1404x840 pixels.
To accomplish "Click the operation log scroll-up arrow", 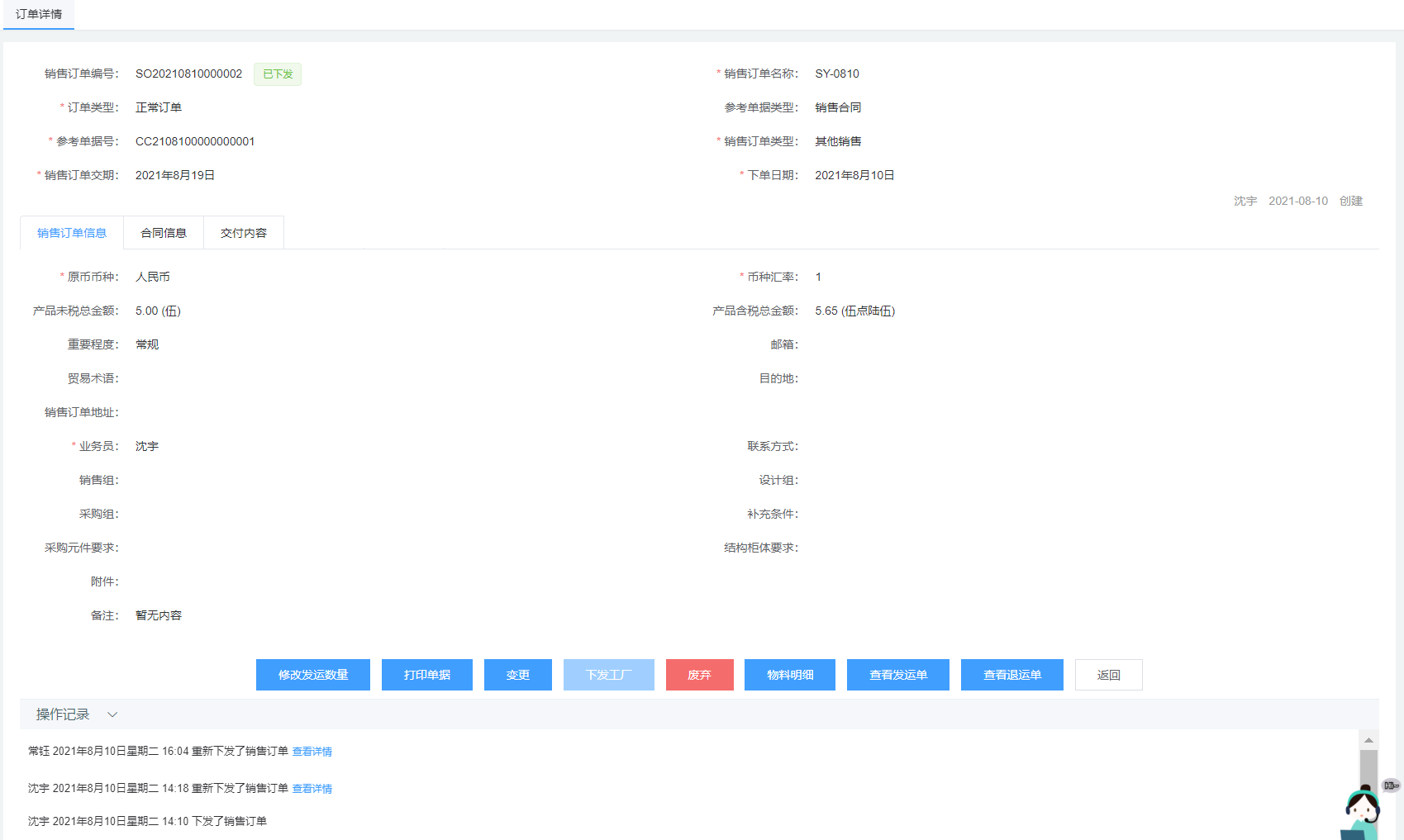I will [1368, 740].
